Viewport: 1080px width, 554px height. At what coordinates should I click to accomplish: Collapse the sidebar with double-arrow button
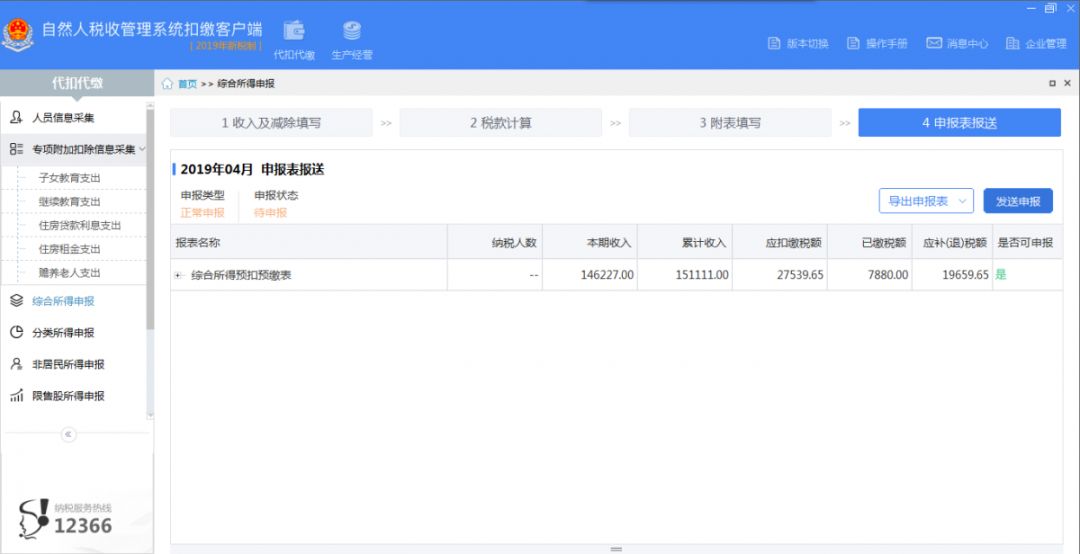pos(68,434)
